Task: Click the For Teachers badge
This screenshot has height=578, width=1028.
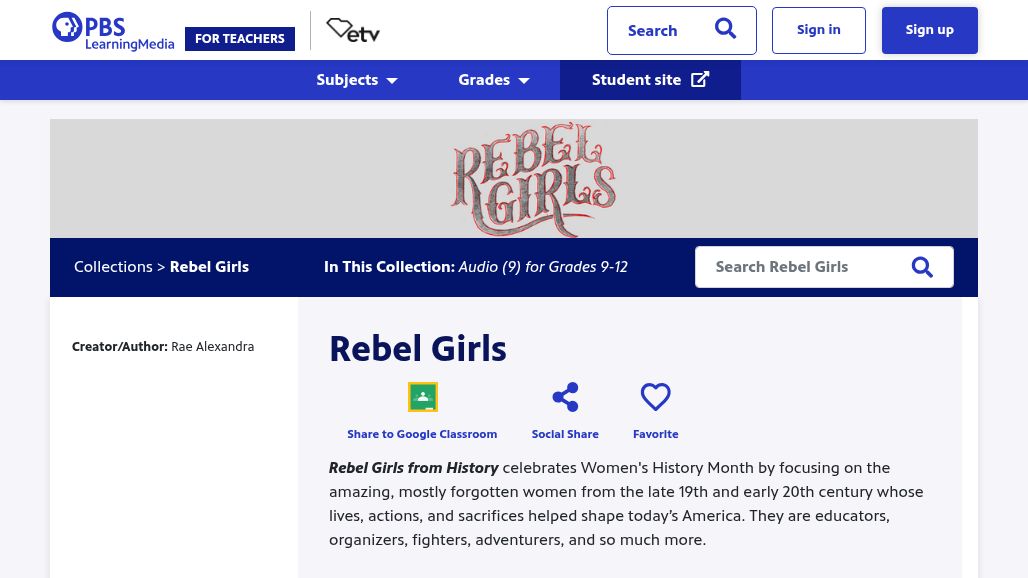Action: click(240, 39)
